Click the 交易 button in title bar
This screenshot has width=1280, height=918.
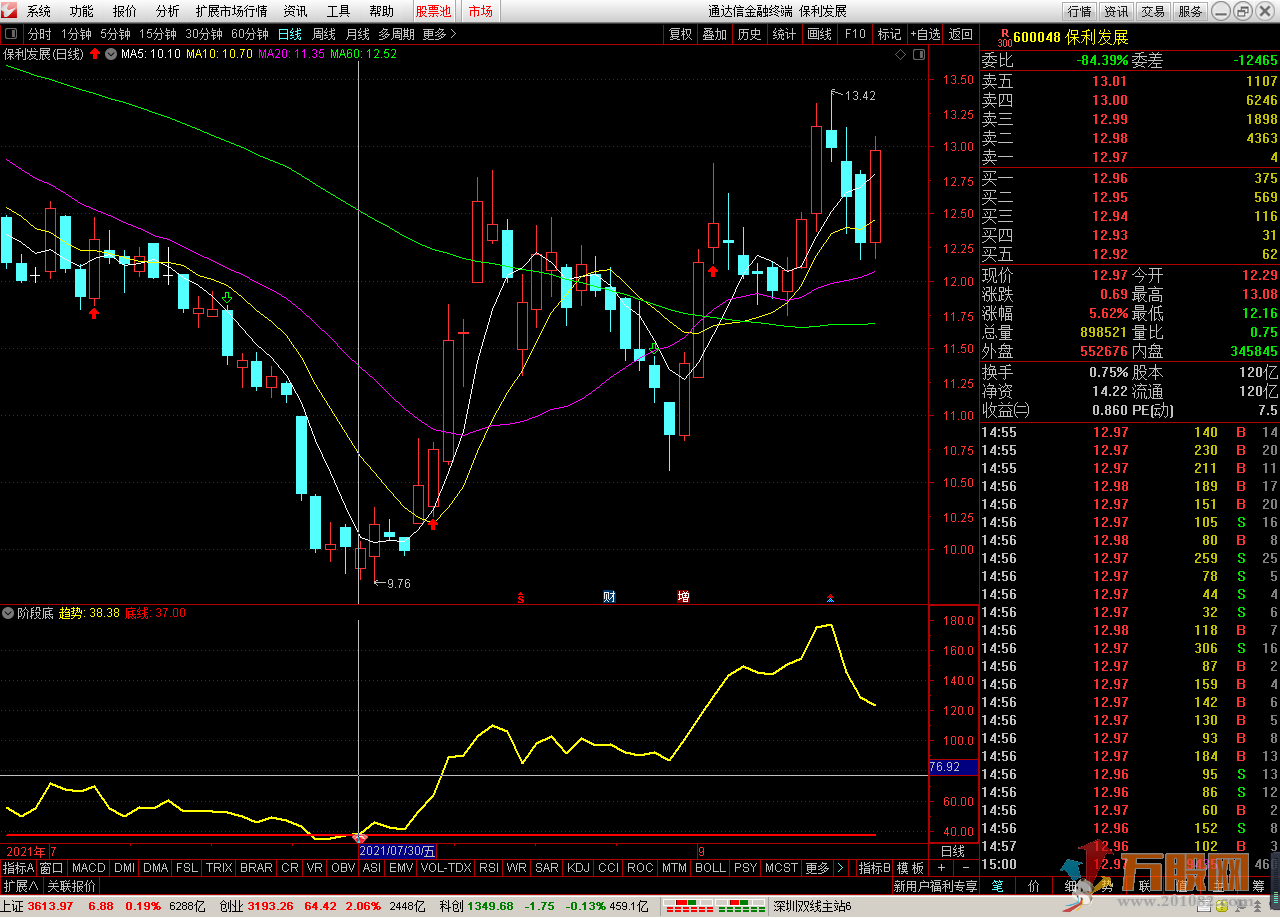1153,11
